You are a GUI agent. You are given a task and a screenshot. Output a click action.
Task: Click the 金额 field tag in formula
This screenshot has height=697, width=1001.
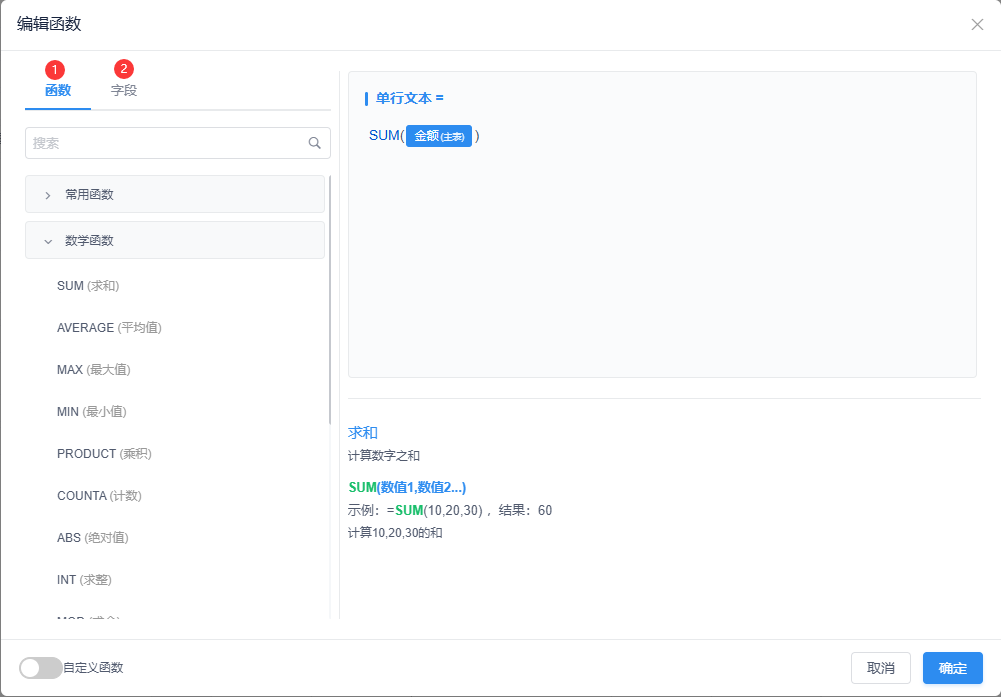click(x=438, y=136)
